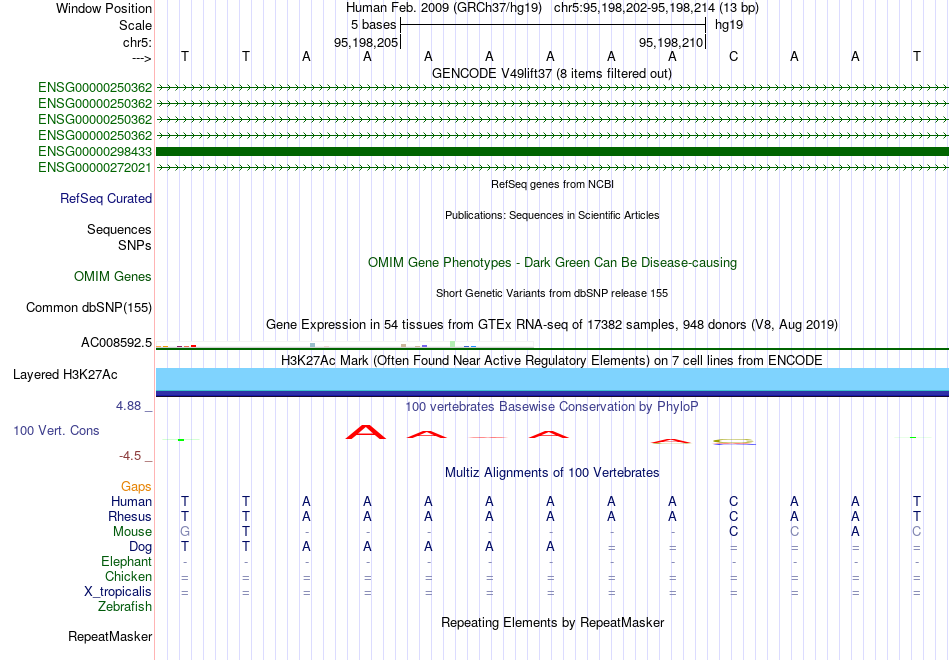950x660 pixels.
Task: Click the Zebrafish alignment row label
Action: click(x=125, y=606)
